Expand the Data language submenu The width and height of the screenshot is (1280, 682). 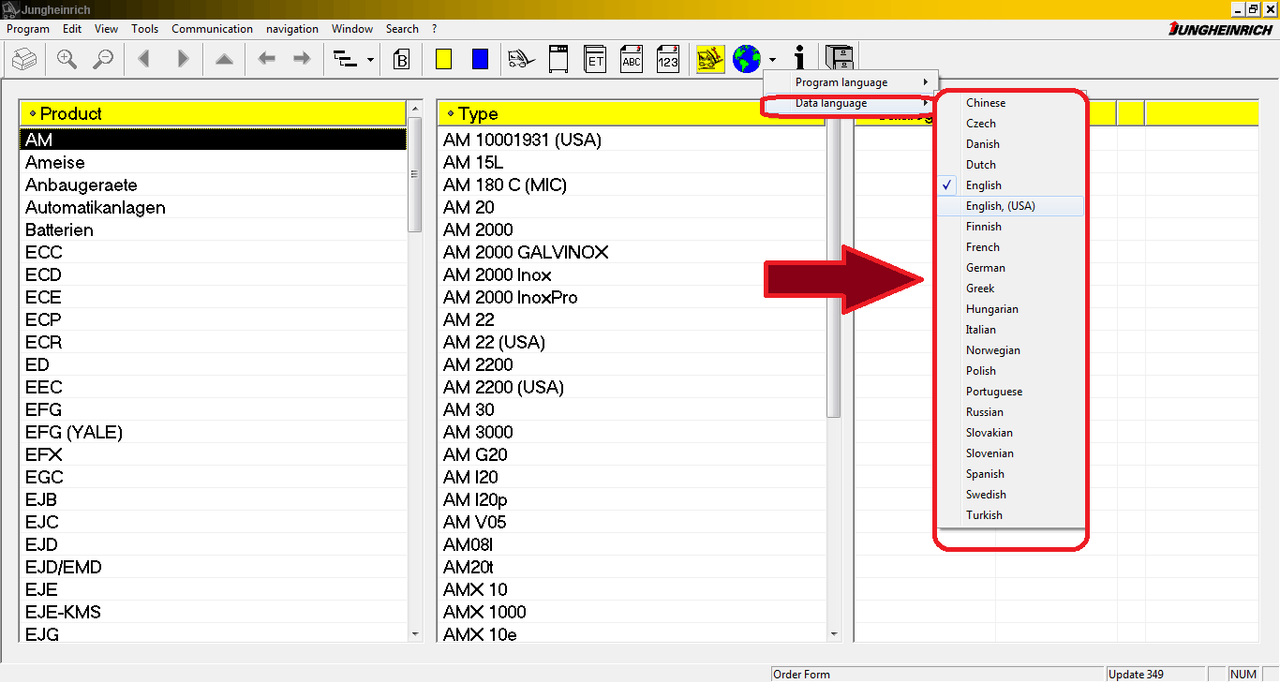pyautogui.click(x=849, y=103)
